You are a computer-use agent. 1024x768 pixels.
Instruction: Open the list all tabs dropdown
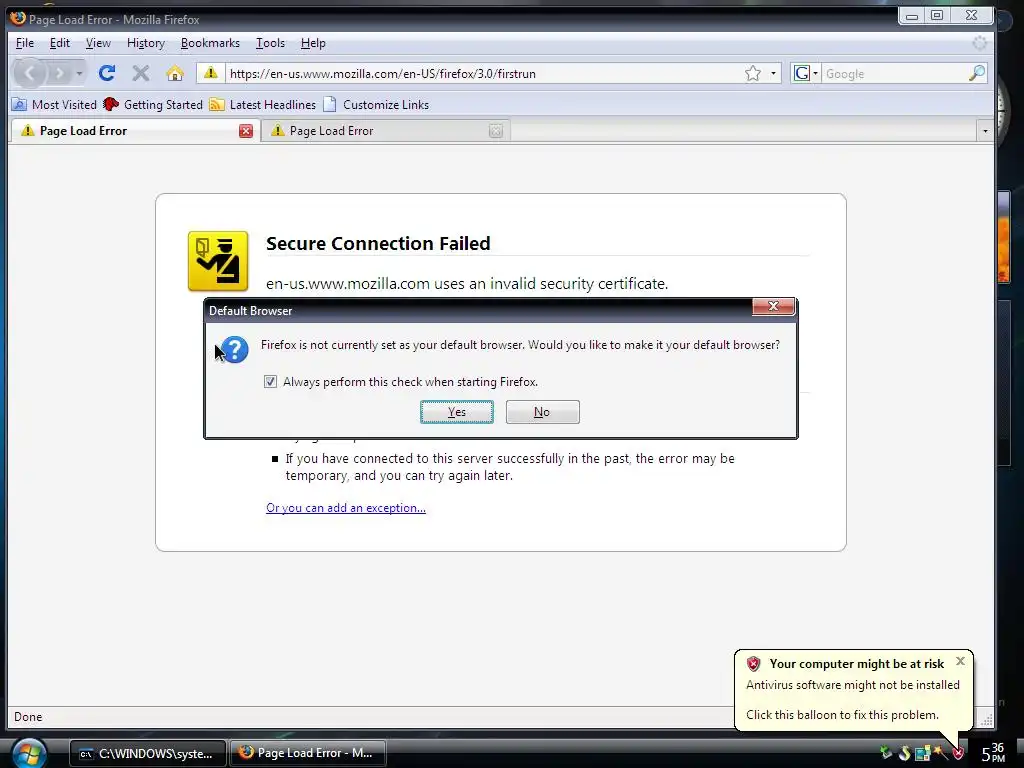coord(985,131)
